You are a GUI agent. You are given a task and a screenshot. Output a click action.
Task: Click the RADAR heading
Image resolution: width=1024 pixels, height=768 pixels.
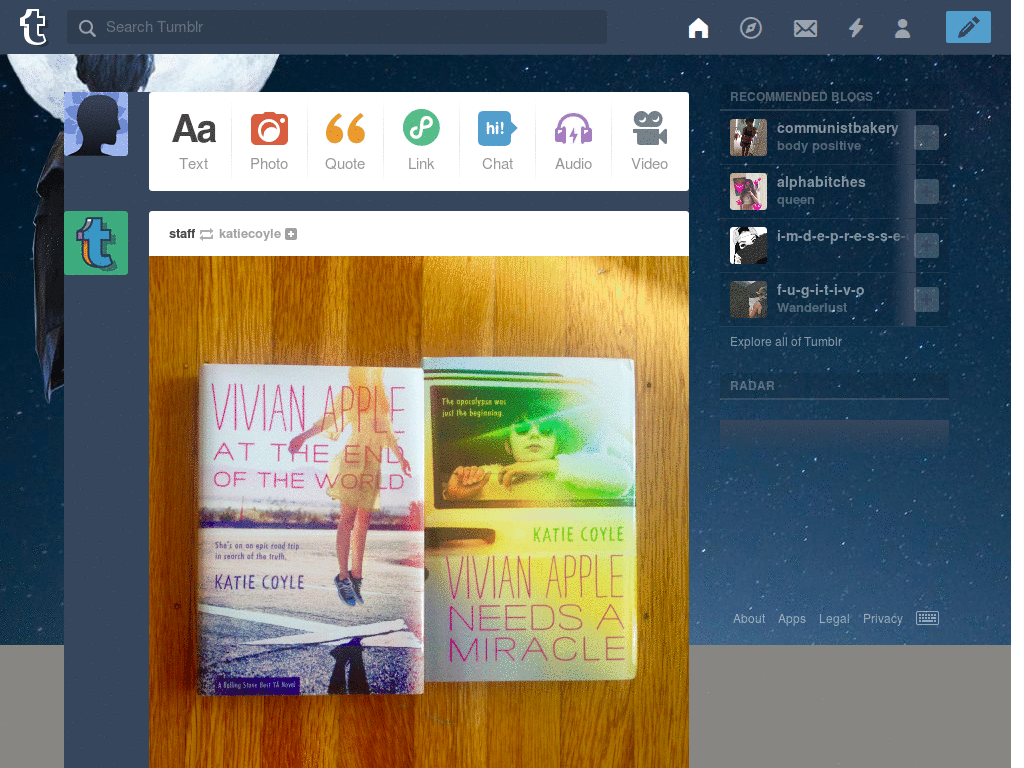752,386
